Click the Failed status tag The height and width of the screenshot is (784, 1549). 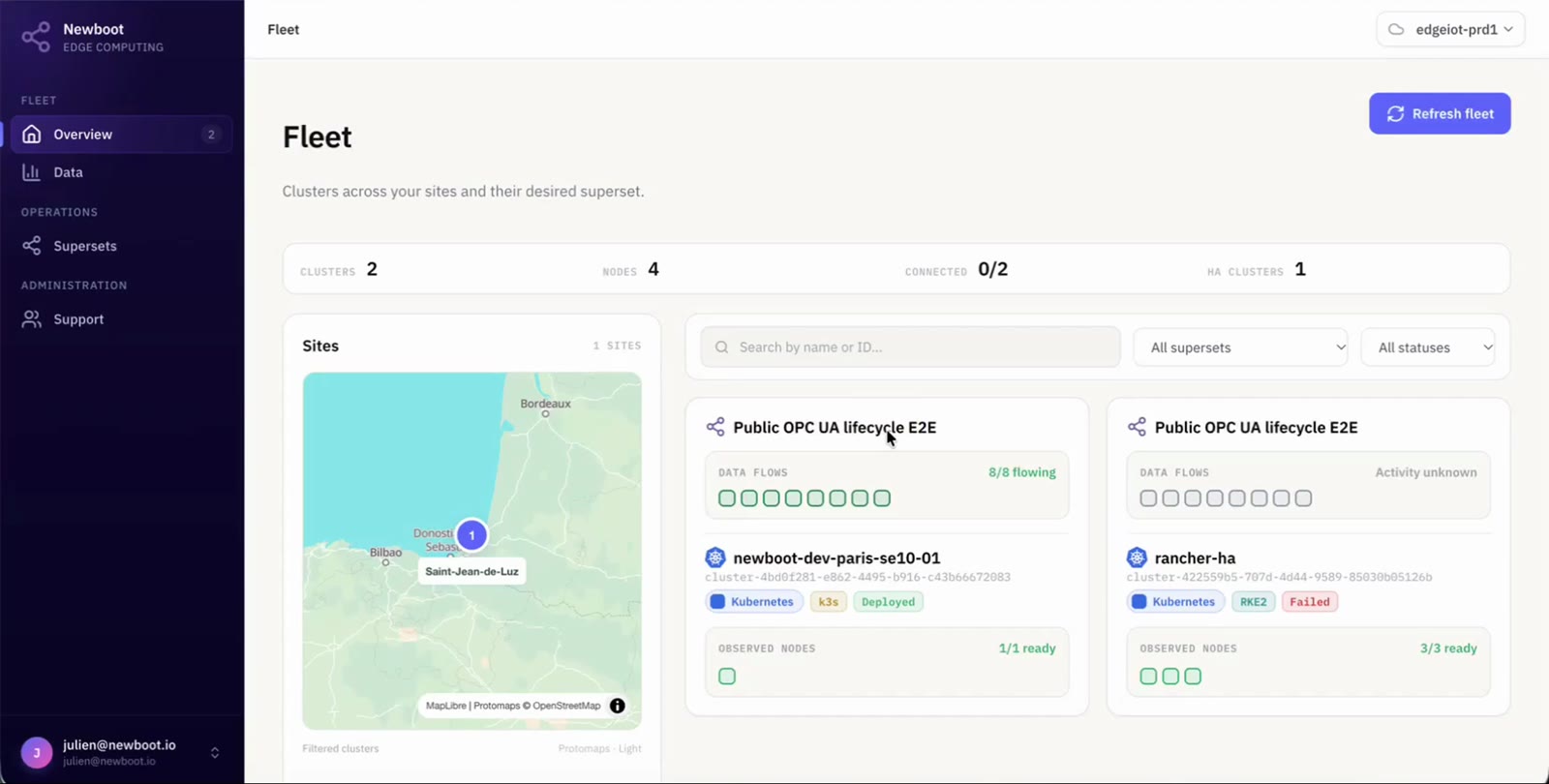click(x=1310, y=602)
